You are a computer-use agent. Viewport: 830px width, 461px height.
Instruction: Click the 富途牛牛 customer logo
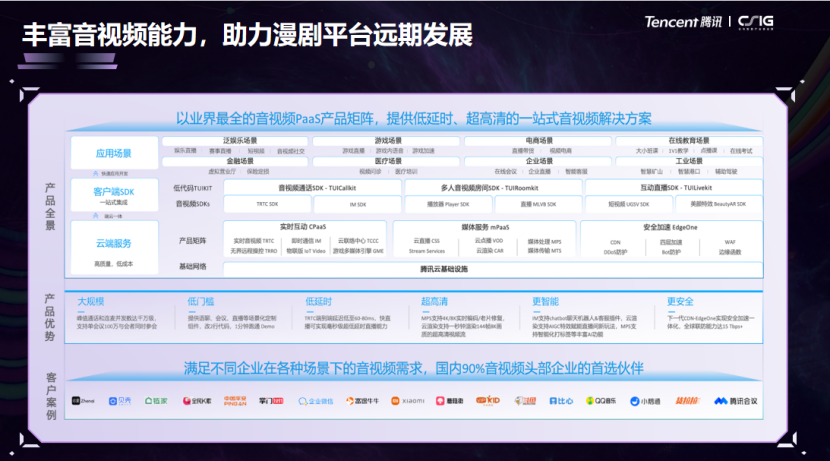pyautogui.click(x=363, y=401)
